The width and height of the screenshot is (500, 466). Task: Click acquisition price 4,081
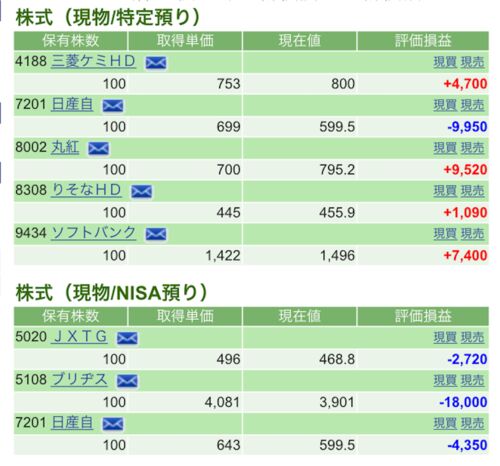tap(223, 402)
